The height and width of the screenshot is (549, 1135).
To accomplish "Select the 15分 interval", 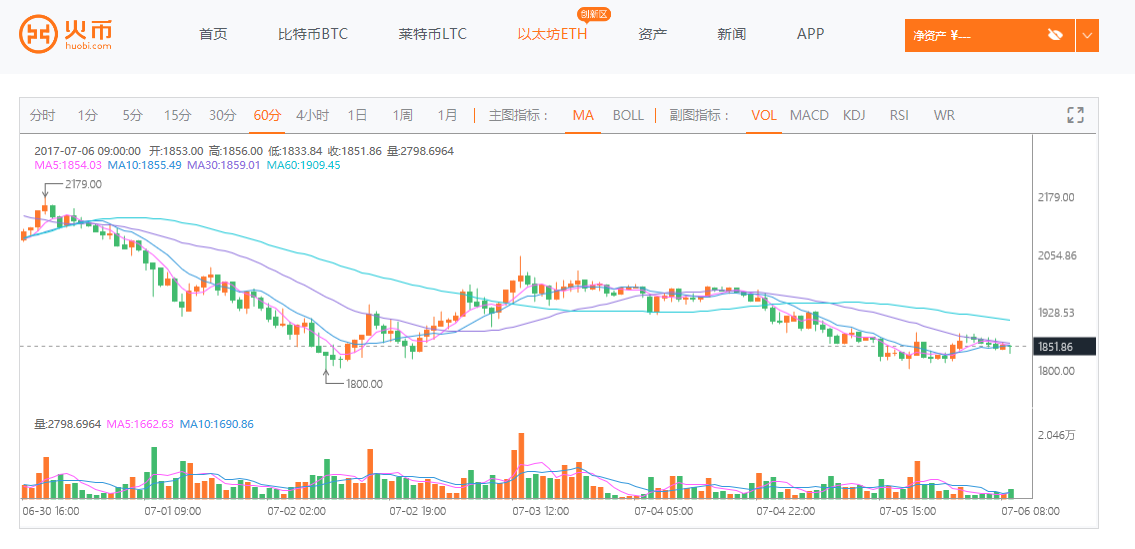I will [177, 115].
